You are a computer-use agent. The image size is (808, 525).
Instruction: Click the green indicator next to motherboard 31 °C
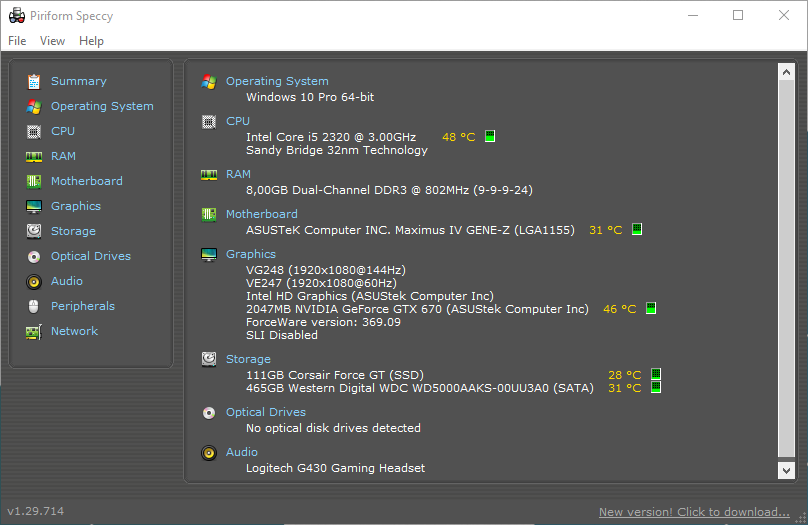click(x=637, y=229)
